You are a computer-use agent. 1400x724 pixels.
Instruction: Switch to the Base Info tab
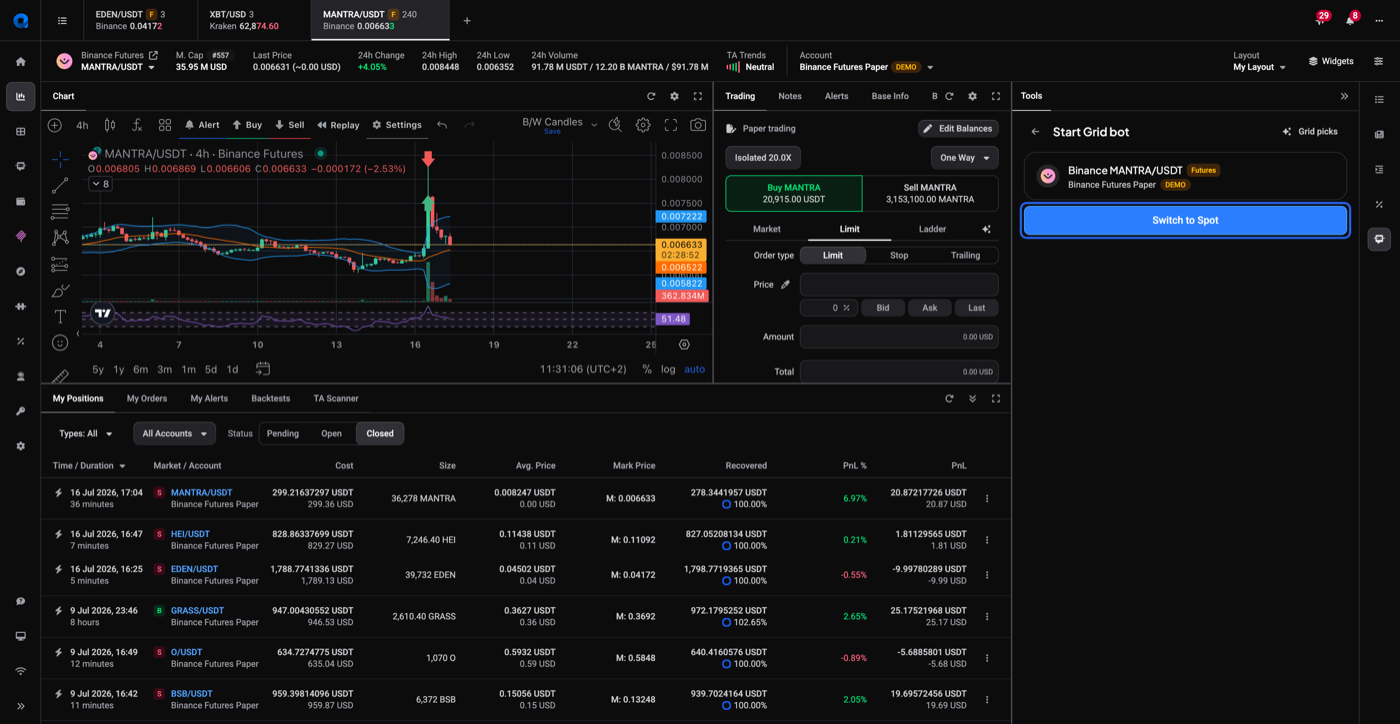coord(890,96)
